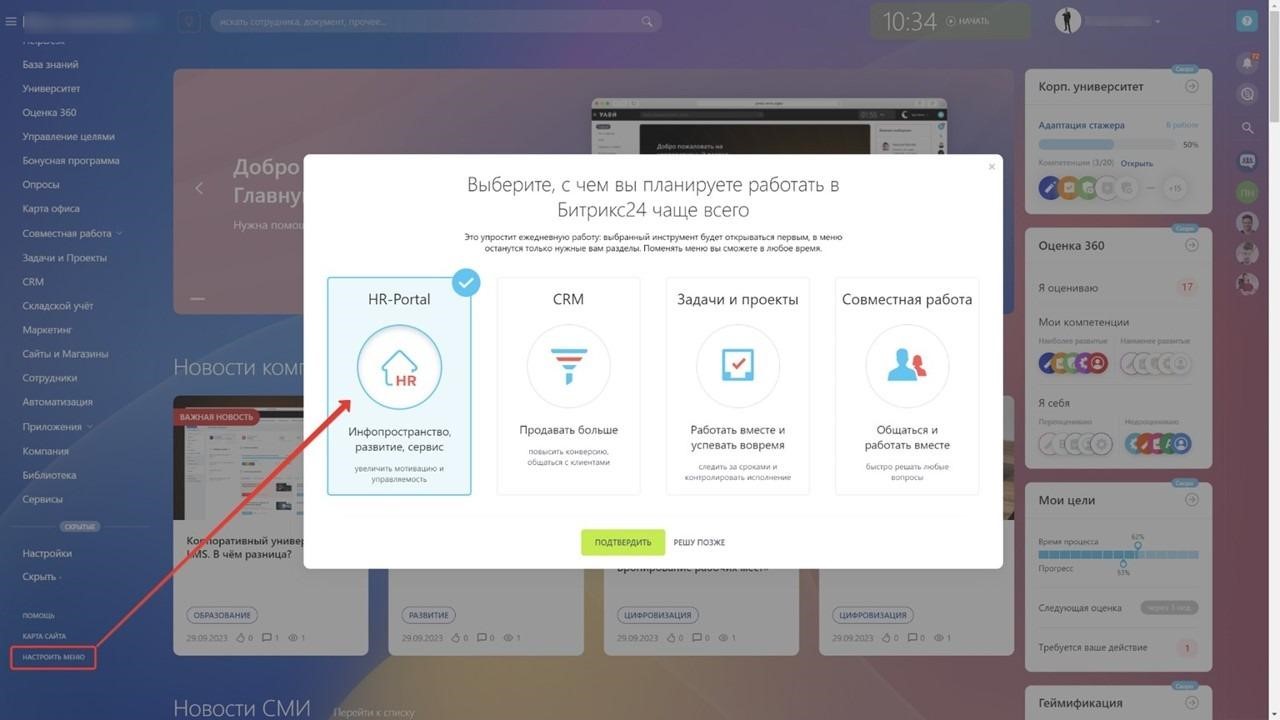Image resolution: width=1280 pixels, height=720 pixels.
Task: Open the Корп. университет widget arrow
Action: [1191, 87]
